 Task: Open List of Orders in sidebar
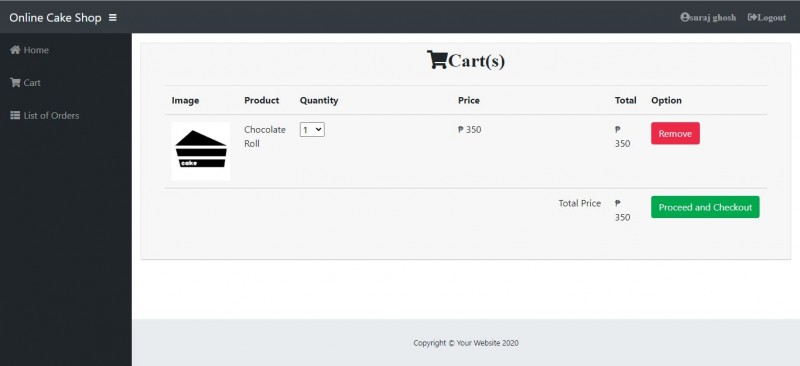tap(45, 115)
